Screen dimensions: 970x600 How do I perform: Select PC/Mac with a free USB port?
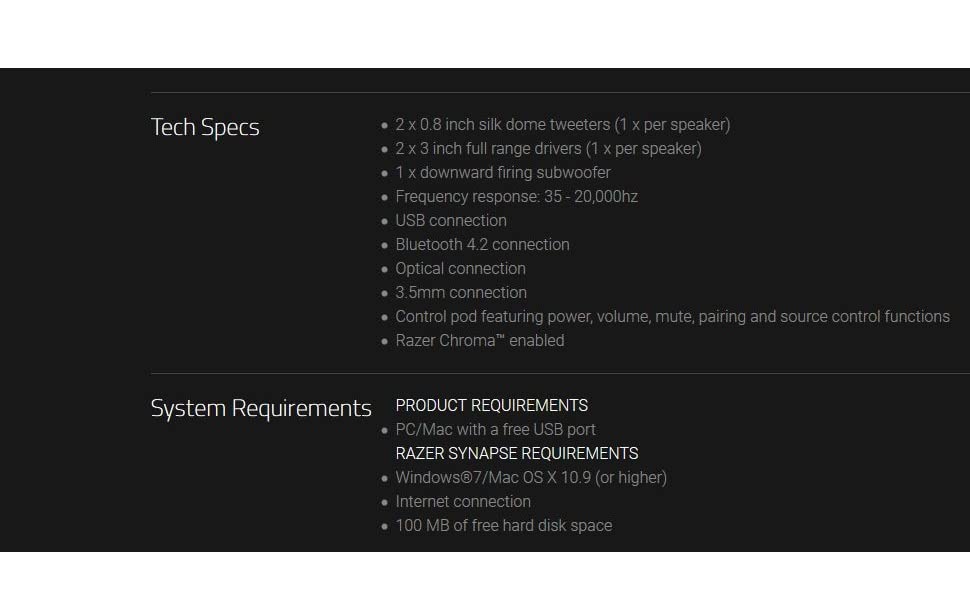pos(496,430)
